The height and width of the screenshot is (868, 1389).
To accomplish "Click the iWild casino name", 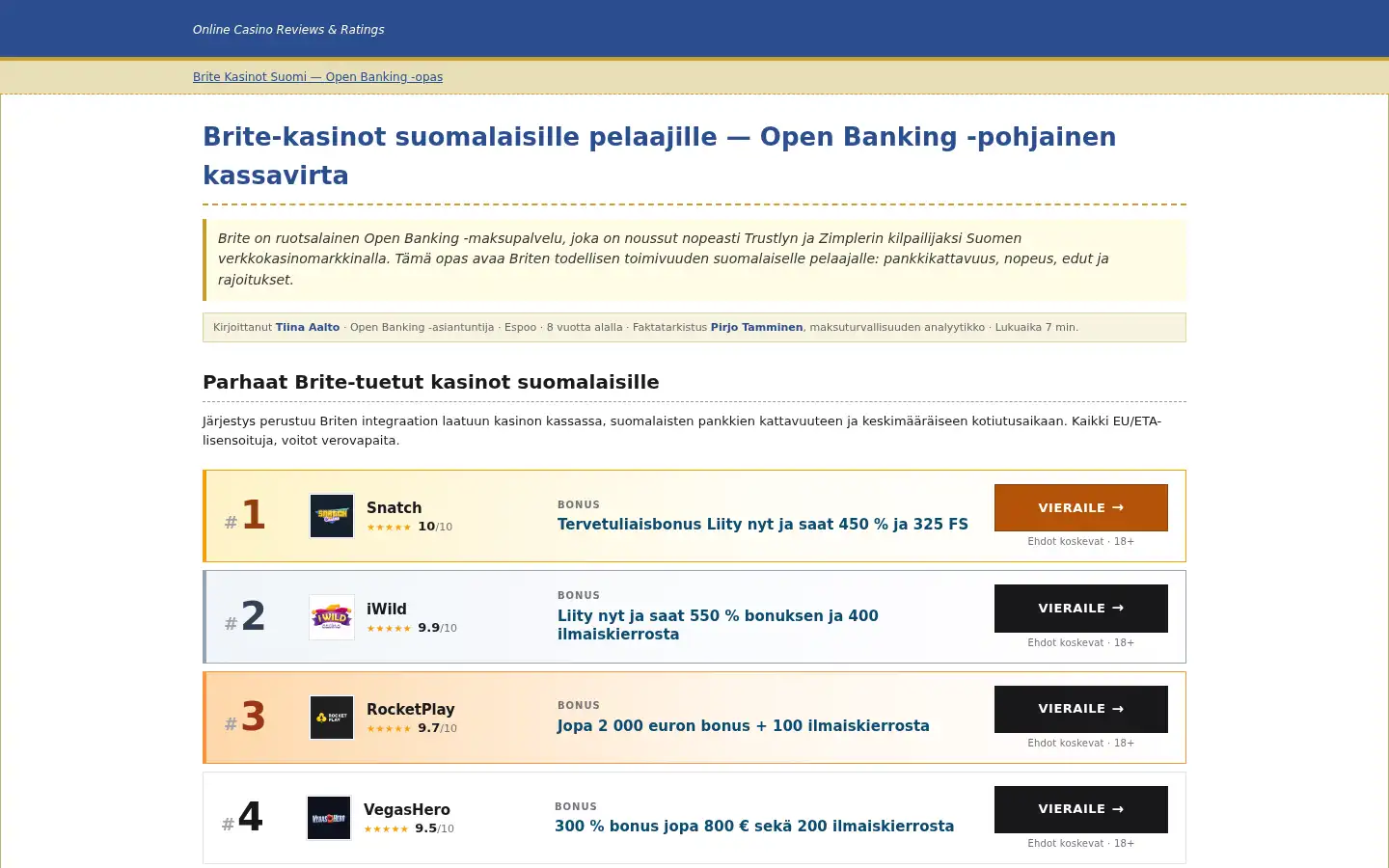I will click(387, 610).
